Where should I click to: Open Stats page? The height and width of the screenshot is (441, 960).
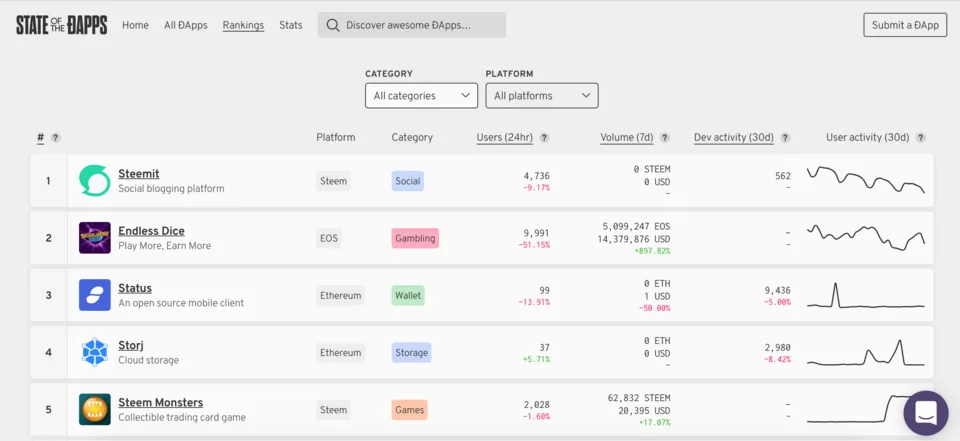pyautogui.click(x=291, y=25)
